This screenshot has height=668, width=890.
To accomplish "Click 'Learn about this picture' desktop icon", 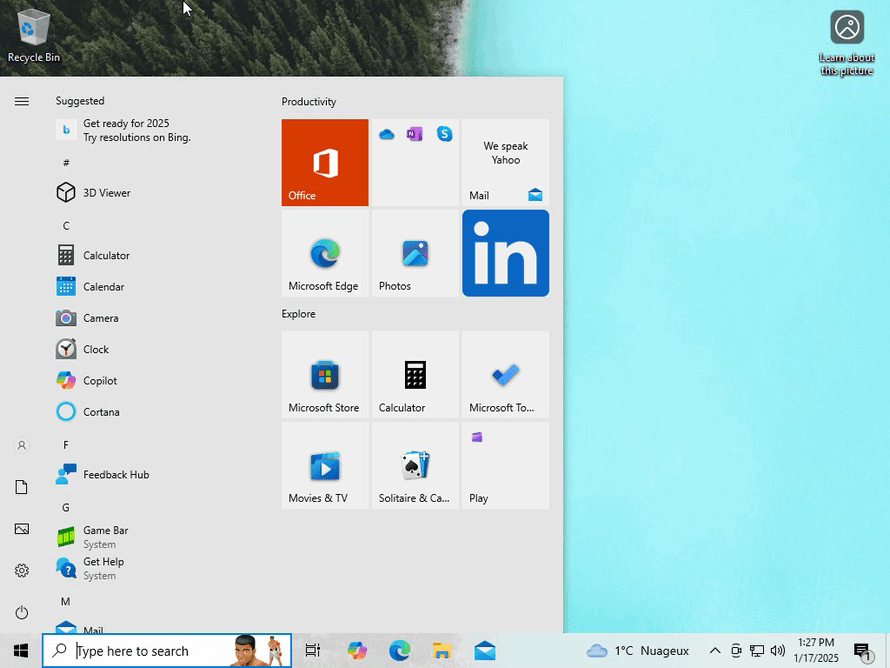I will pos(847,43).
